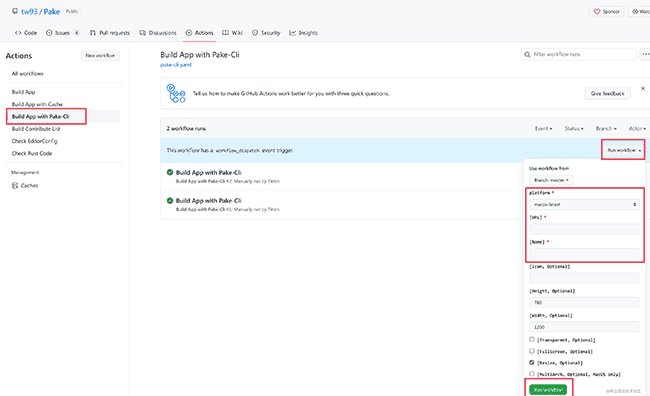Open the three-dots menu beside the filter box
This screenshot has width=650, height=396.
pos(645,54)
